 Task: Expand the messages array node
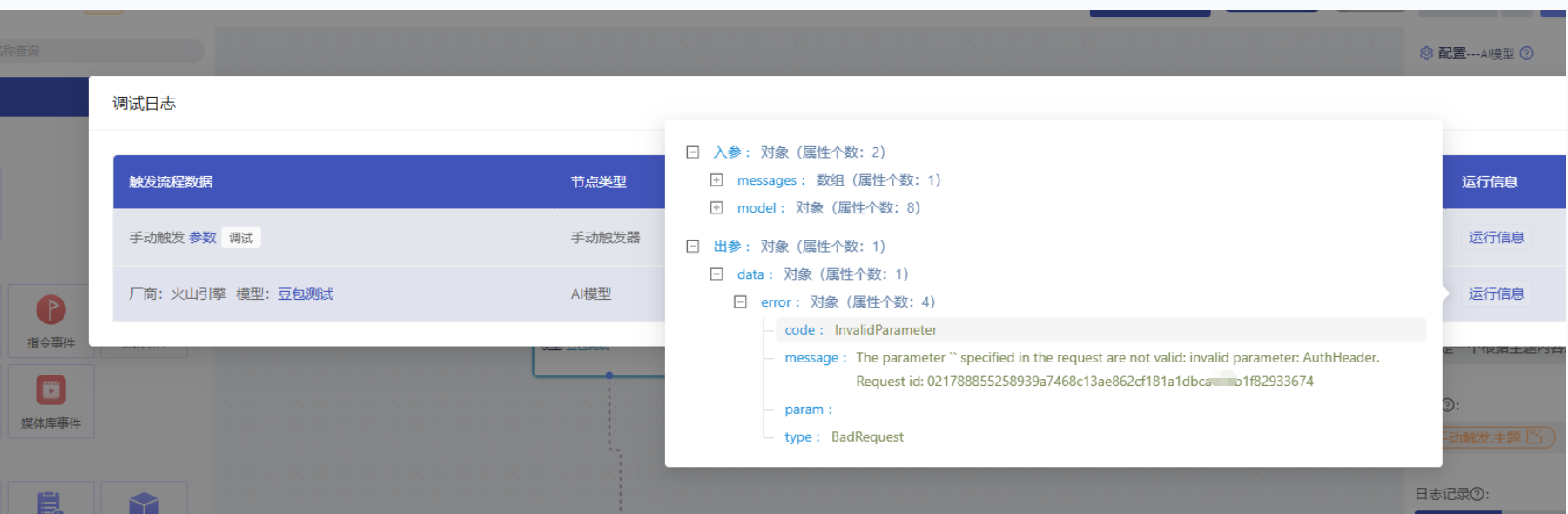[x=717, y=180]
